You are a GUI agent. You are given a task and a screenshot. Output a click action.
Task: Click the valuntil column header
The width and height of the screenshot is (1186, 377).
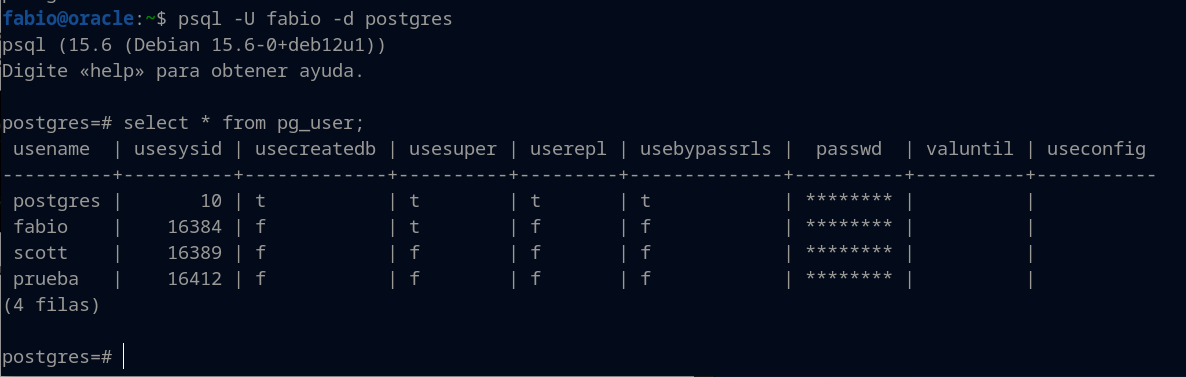(970, 149)
